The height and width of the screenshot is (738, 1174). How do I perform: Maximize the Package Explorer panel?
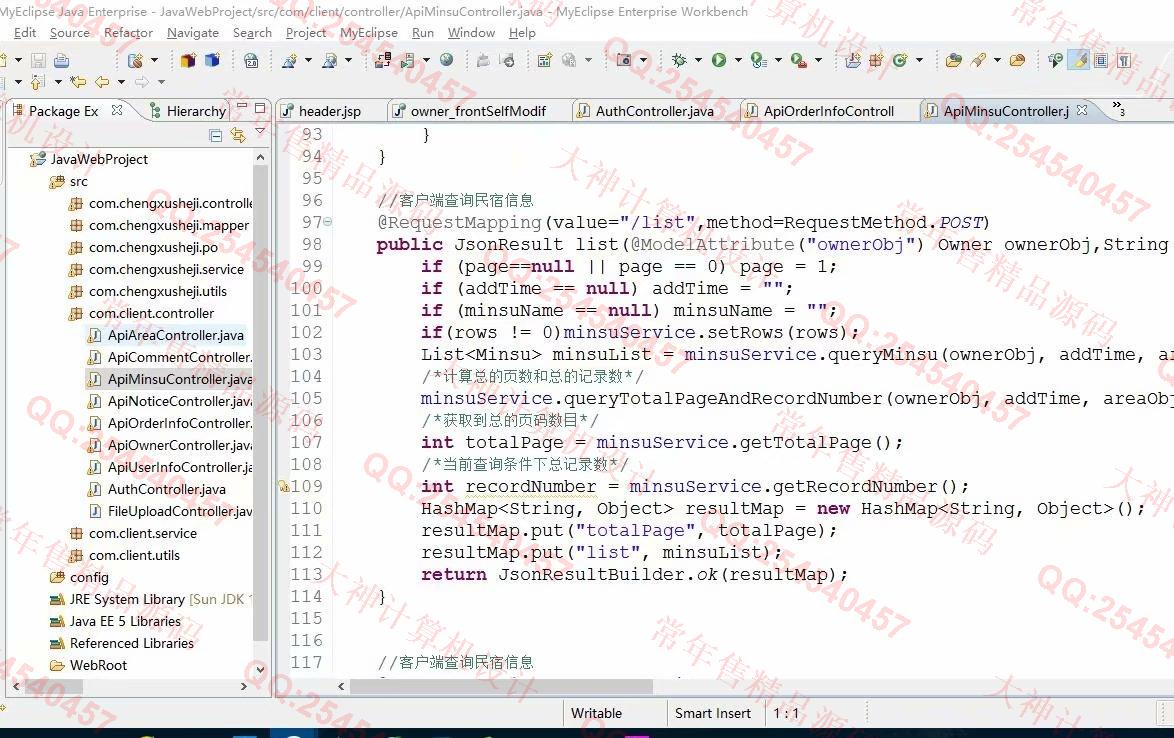260,108
